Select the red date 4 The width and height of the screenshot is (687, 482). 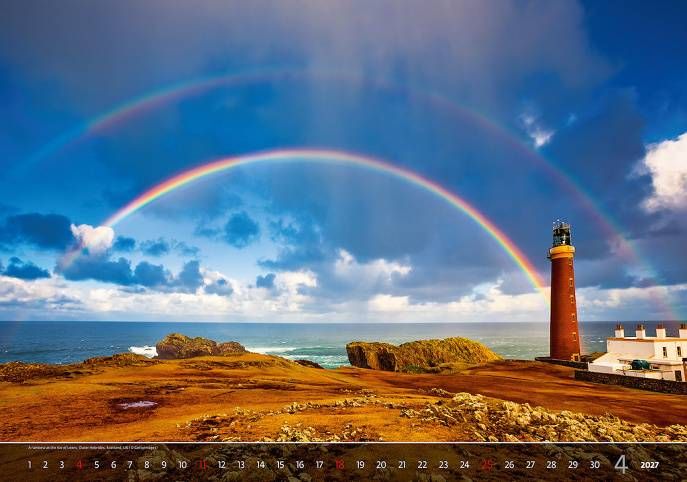79,464
